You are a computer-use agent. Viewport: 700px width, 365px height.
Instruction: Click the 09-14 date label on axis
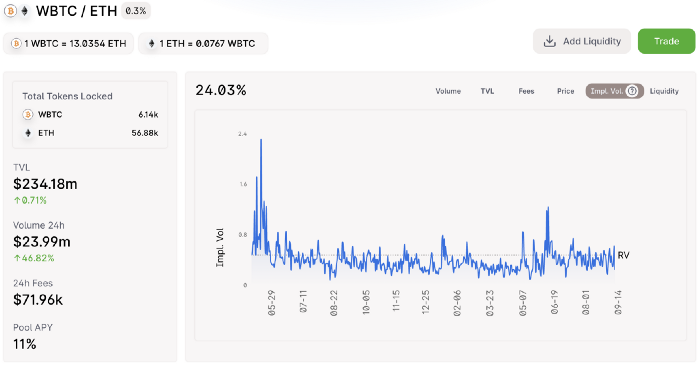tap(618, 303)
